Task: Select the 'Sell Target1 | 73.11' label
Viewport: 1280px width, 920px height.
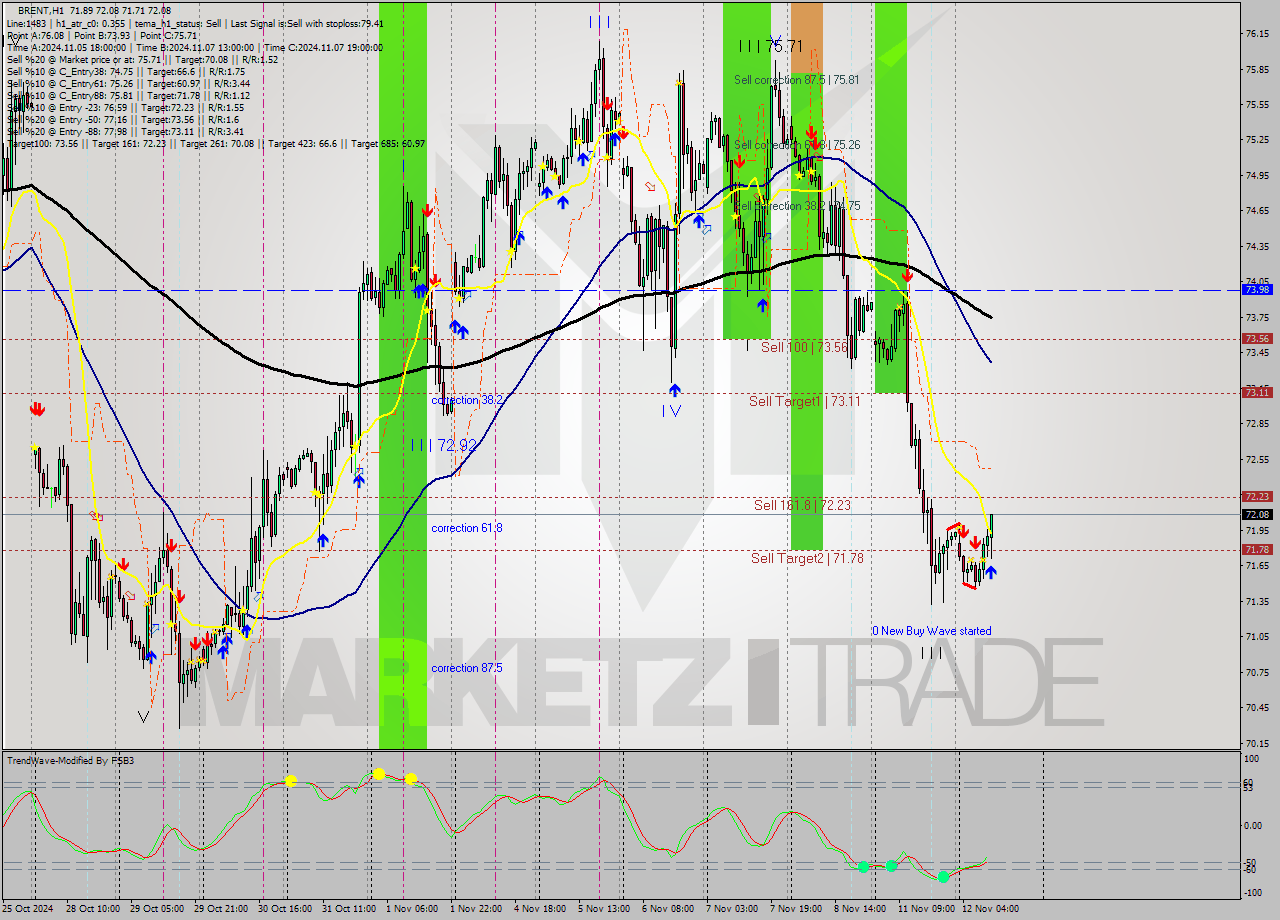Action: point(805,401)
